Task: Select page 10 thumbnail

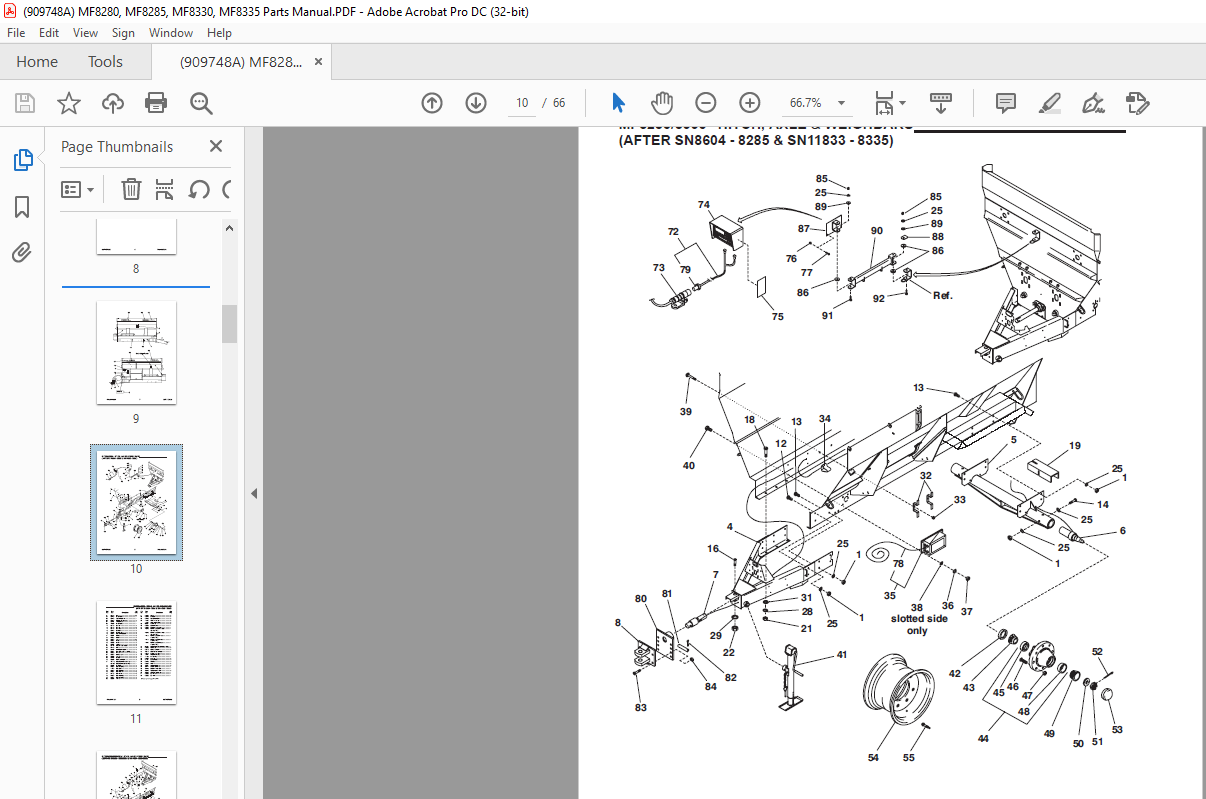Action: [x=136, y=503]
